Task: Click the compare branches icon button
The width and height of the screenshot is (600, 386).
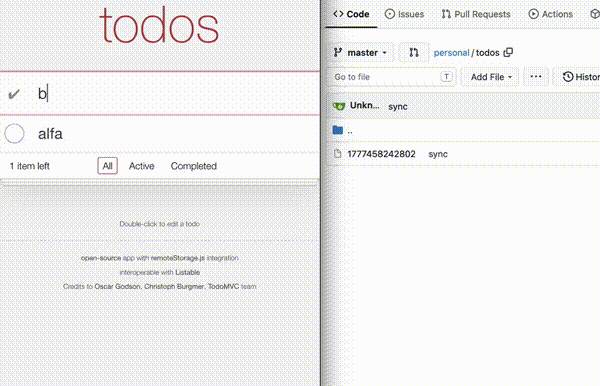Action: [x=414, y=52]
